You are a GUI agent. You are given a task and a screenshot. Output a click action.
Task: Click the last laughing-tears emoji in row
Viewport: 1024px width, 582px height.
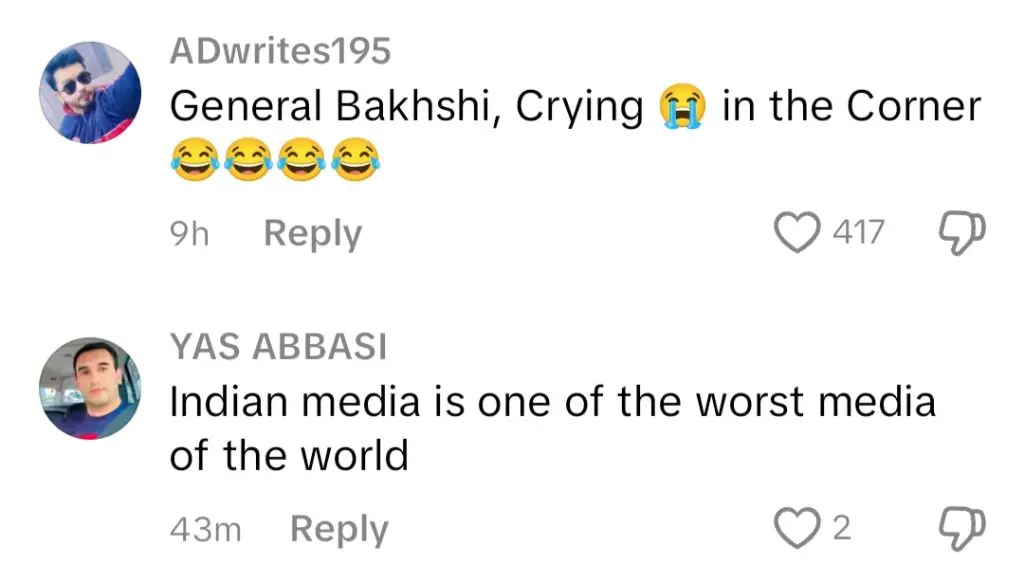tap(356, 161)
